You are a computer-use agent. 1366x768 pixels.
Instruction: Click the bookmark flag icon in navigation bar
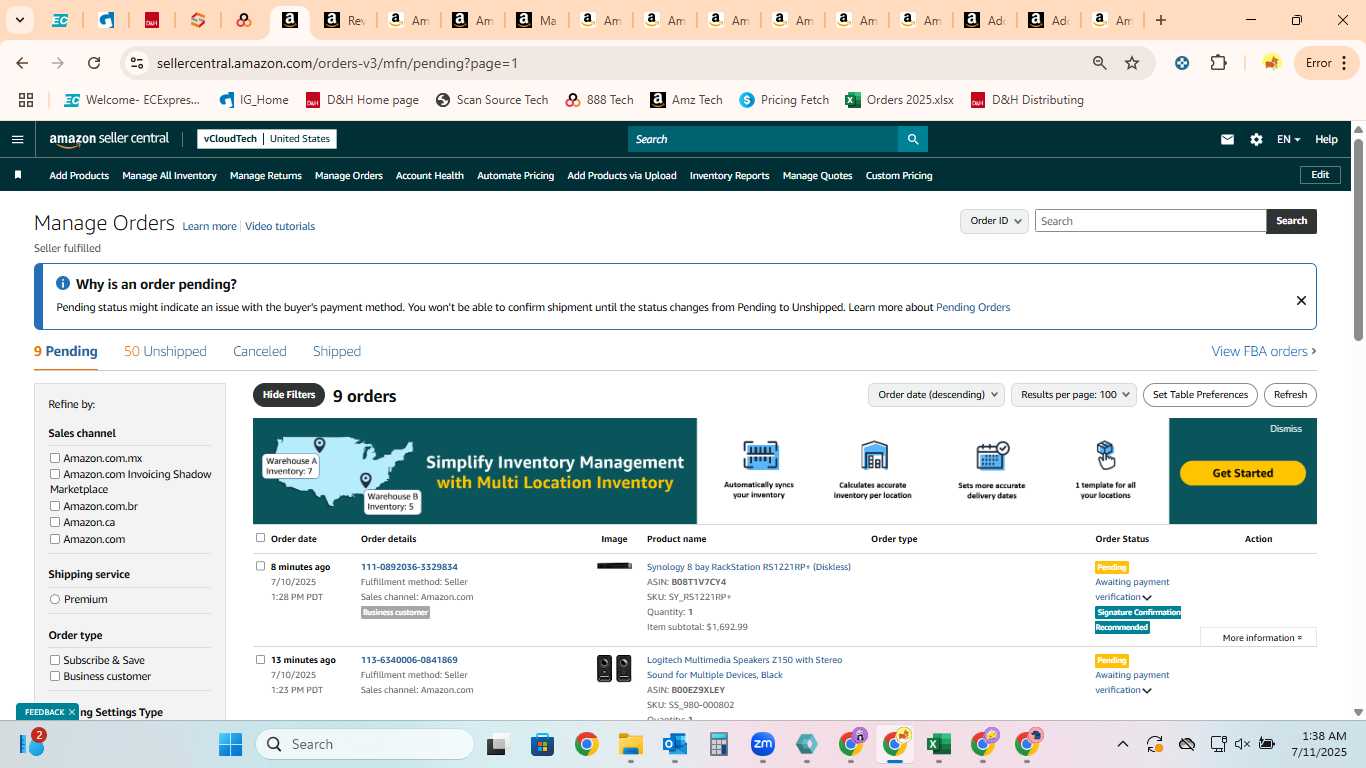[18, 175]
